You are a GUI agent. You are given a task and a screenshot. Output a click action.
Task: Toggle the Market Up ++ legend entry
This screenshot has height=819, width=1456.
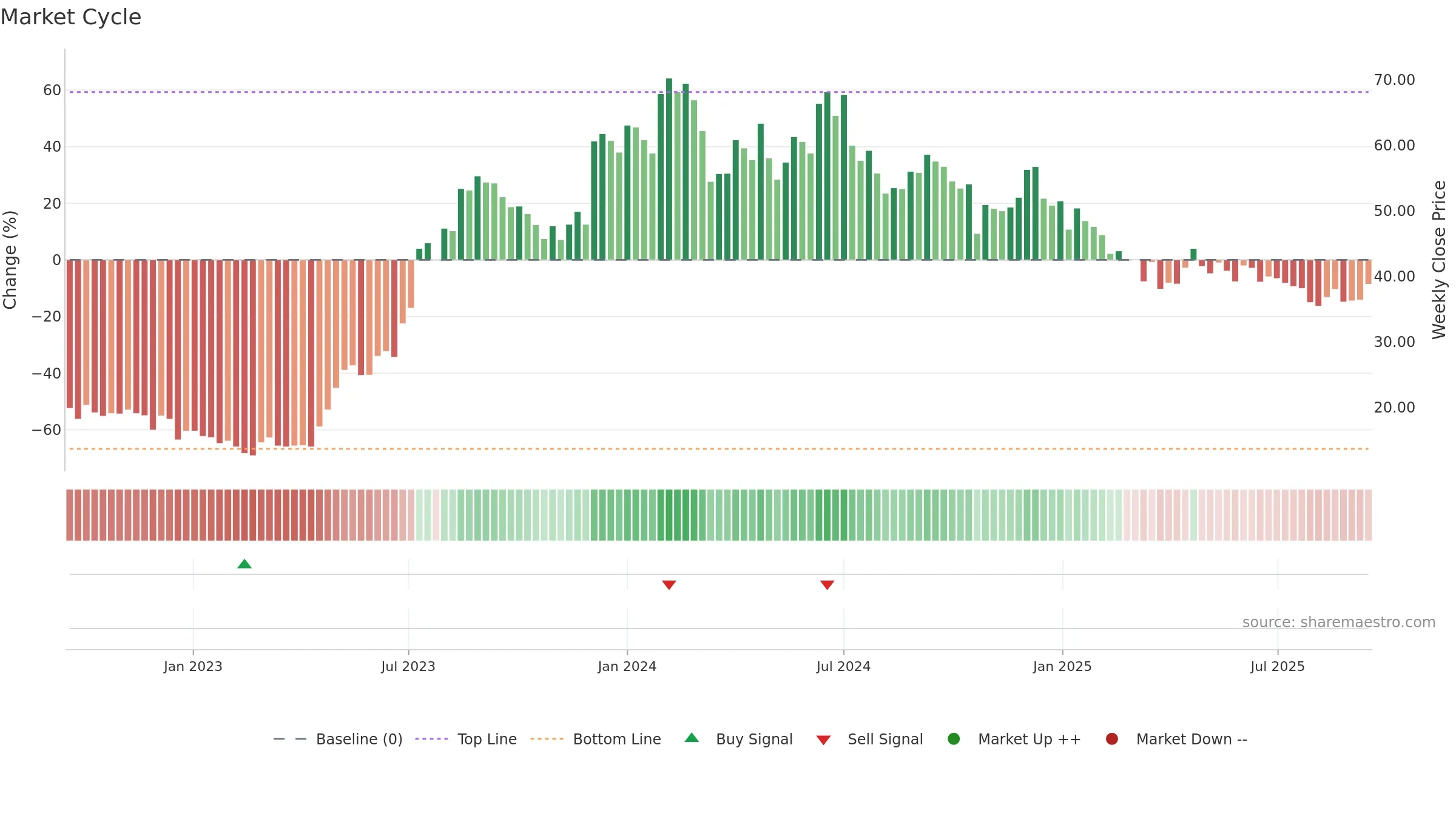click(x=1014, y=739)
